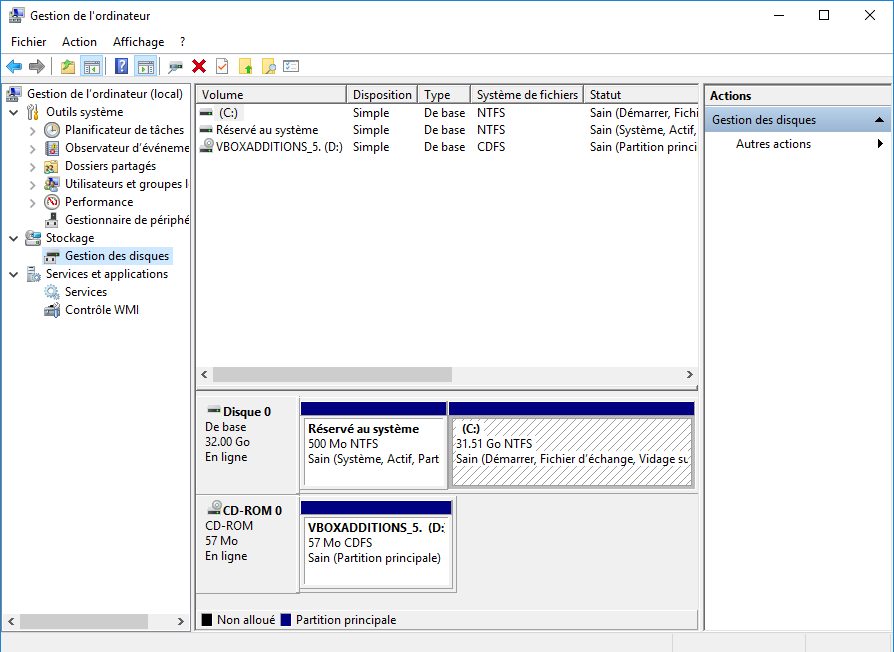Viewport: 894px width, 652px height.
Task: Click volume list horizontal scrollbar left arrow
Action: (205, 374)
